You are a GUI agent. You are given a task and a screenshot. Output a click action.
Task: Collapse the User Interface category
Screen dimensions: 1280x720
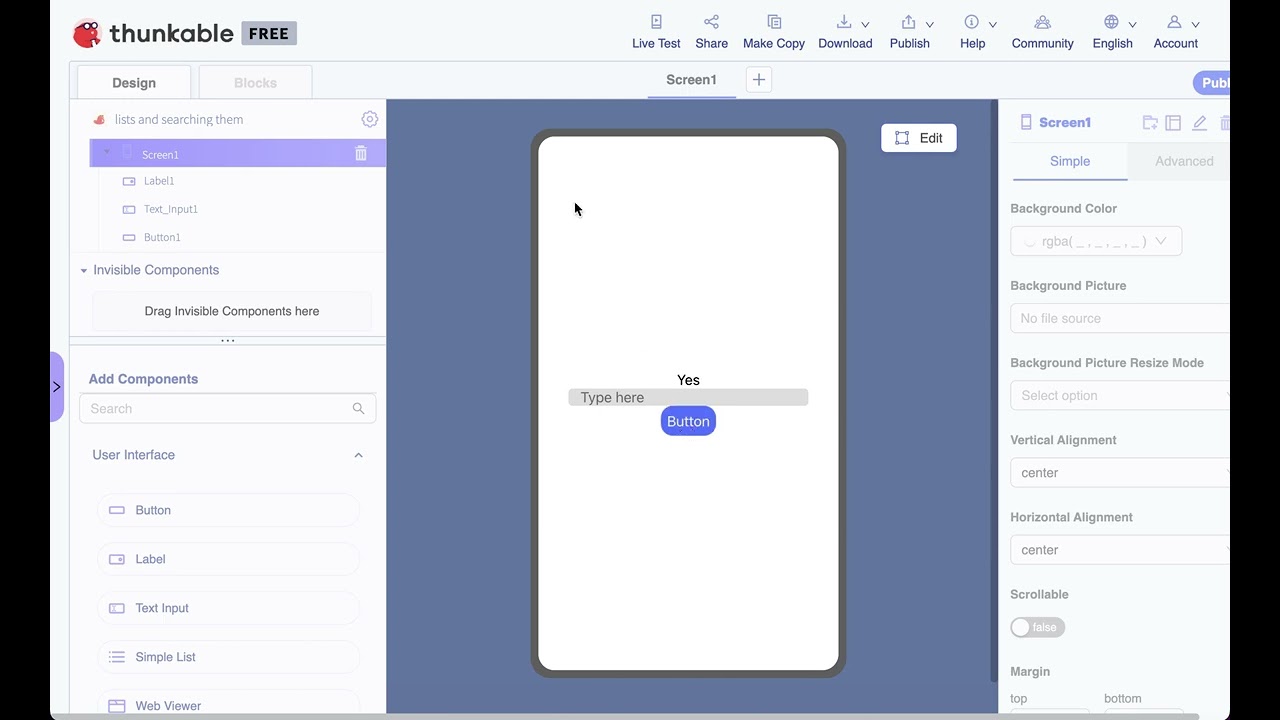(358, 455)
